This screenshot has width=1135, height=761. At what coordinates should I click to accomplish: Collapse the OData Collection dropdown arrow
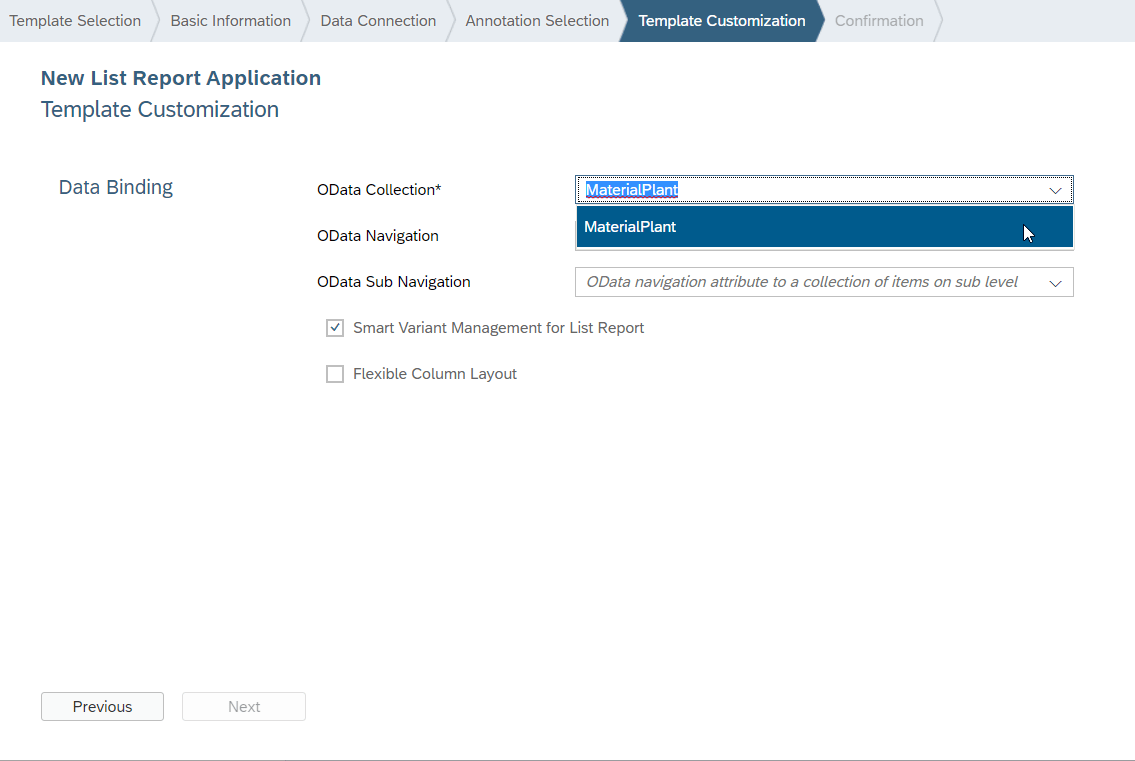[1055, 190]
